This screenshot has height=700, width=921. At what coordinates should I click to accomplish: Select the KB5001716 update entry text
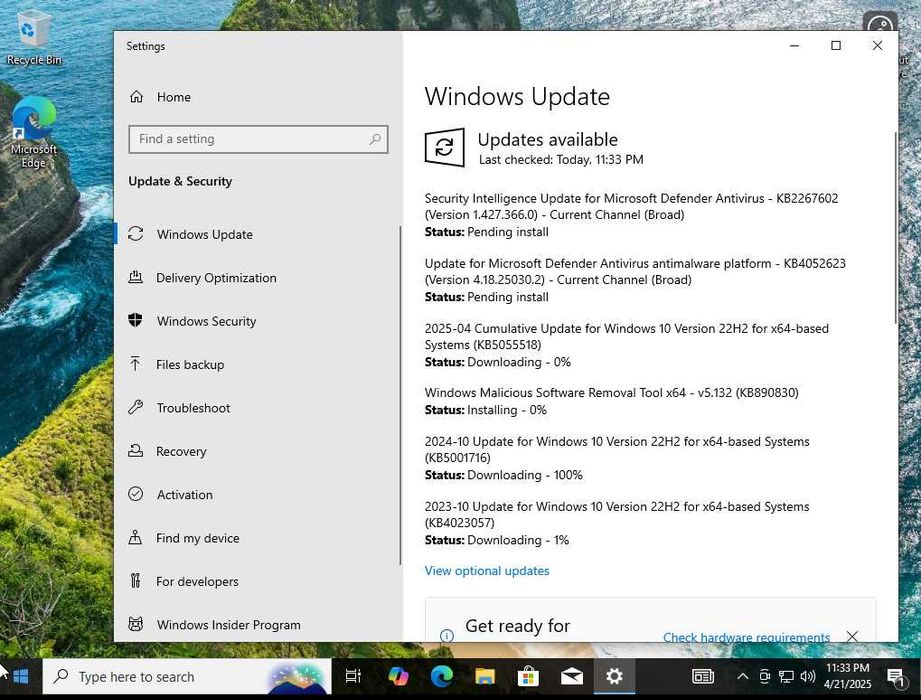(x=617, y=450)
